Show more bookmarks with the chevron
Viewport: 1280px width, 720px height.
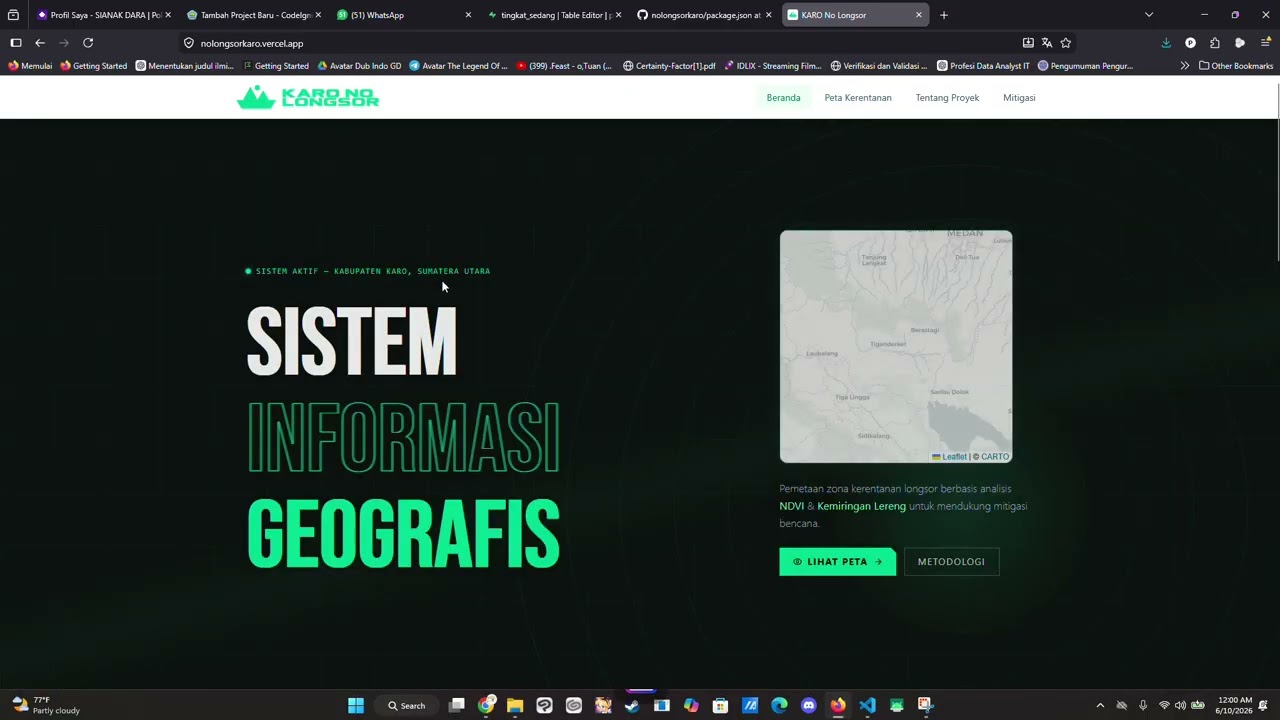(1185, 66)
